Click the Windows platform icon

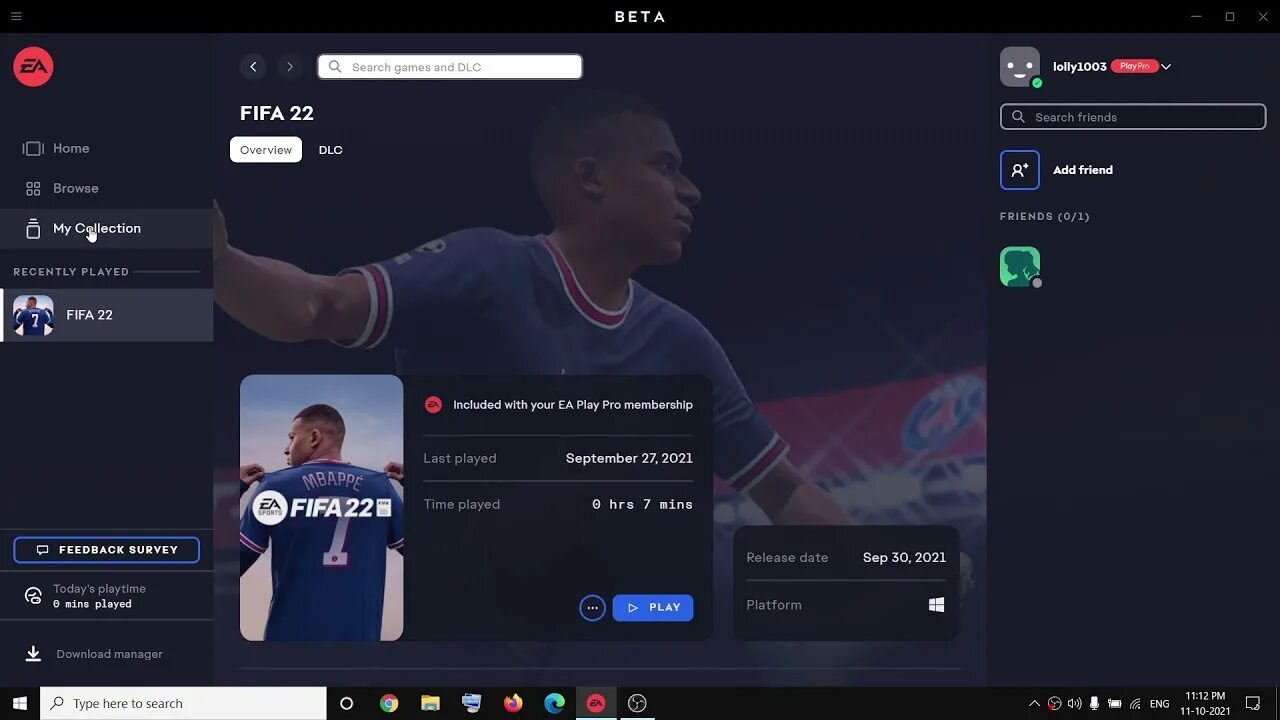click(937, 605)
